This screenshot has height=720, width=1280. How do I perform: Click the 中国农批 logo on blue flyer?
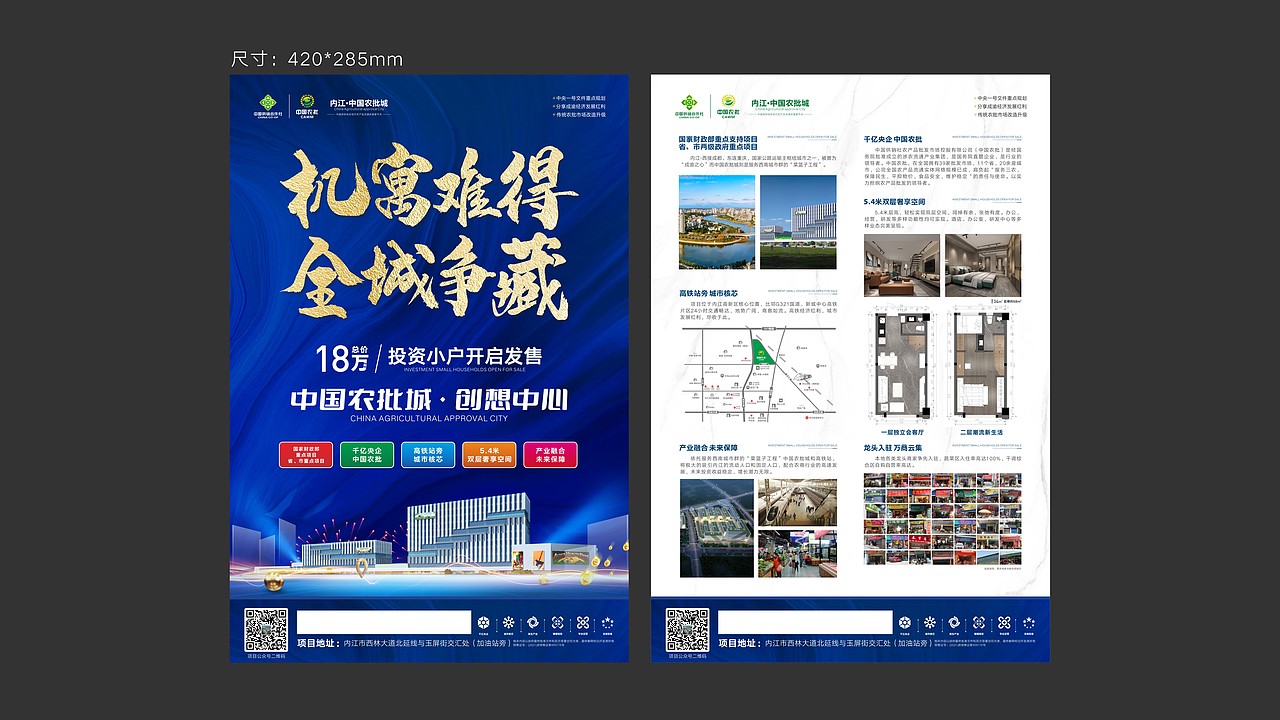coord(307,106)
